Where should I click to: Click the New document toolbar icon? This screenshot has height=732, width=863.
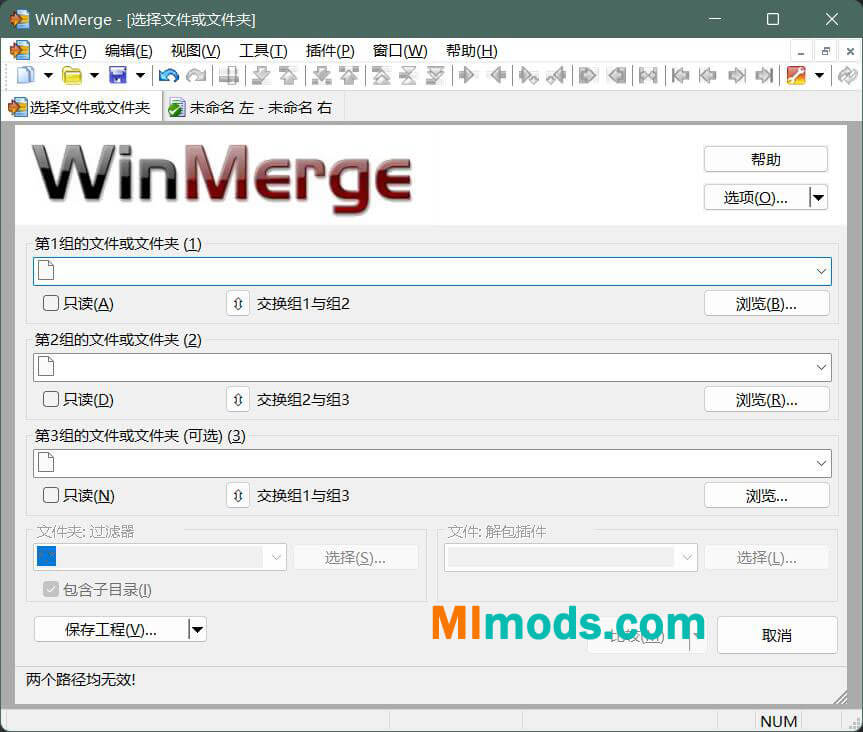pyautogui.click(x=25, y=75)
